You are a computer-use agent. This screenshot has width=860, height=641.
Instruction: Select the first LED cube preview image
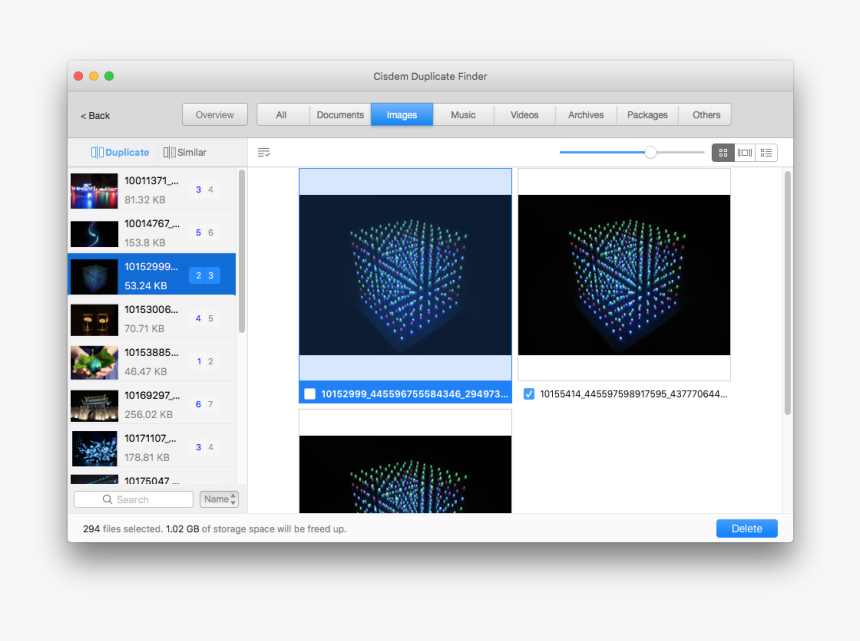(405, 275)
